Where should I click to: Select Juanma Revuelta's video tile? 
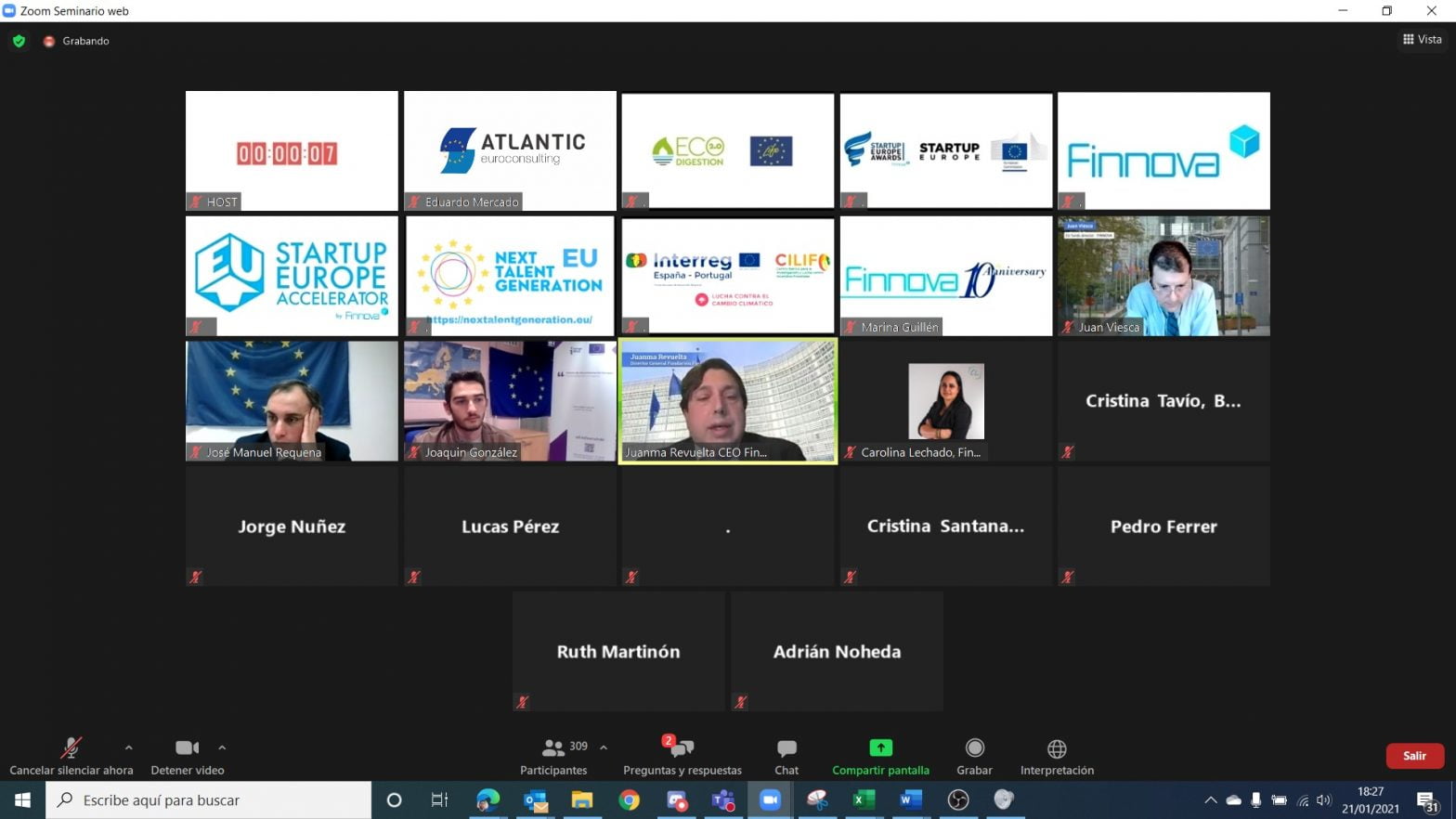tap(728, 400)
